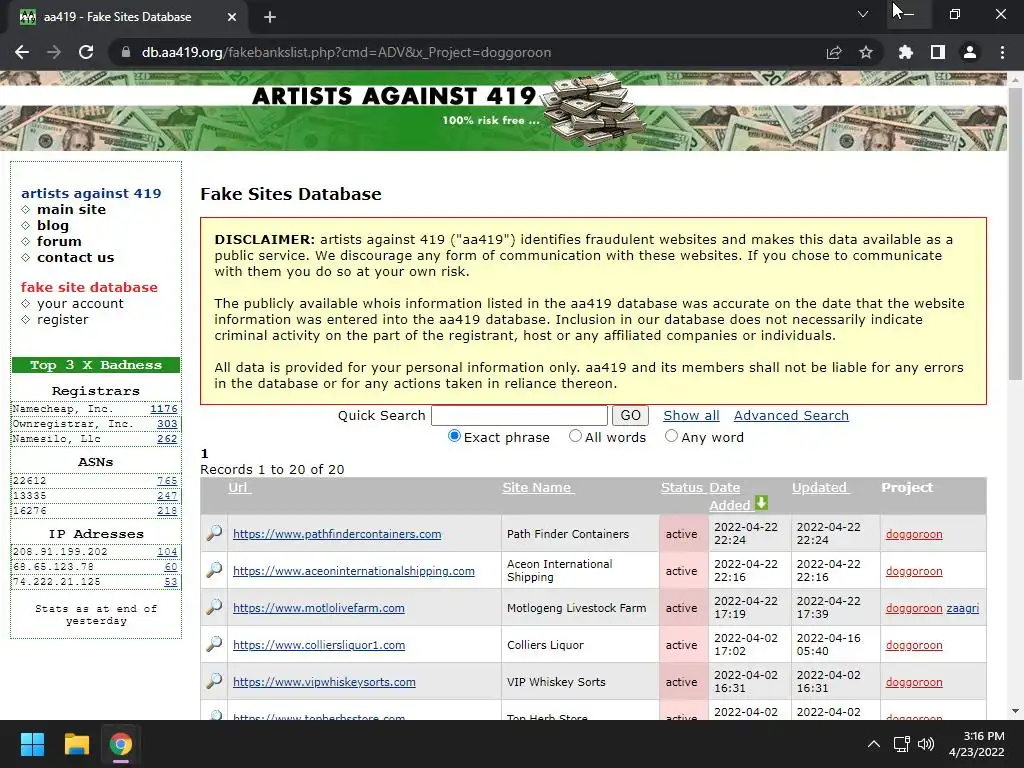Click IP 208.91.199.202 count 104
The height and width of the screenshot is (768, 1024).
coord(167,552)
